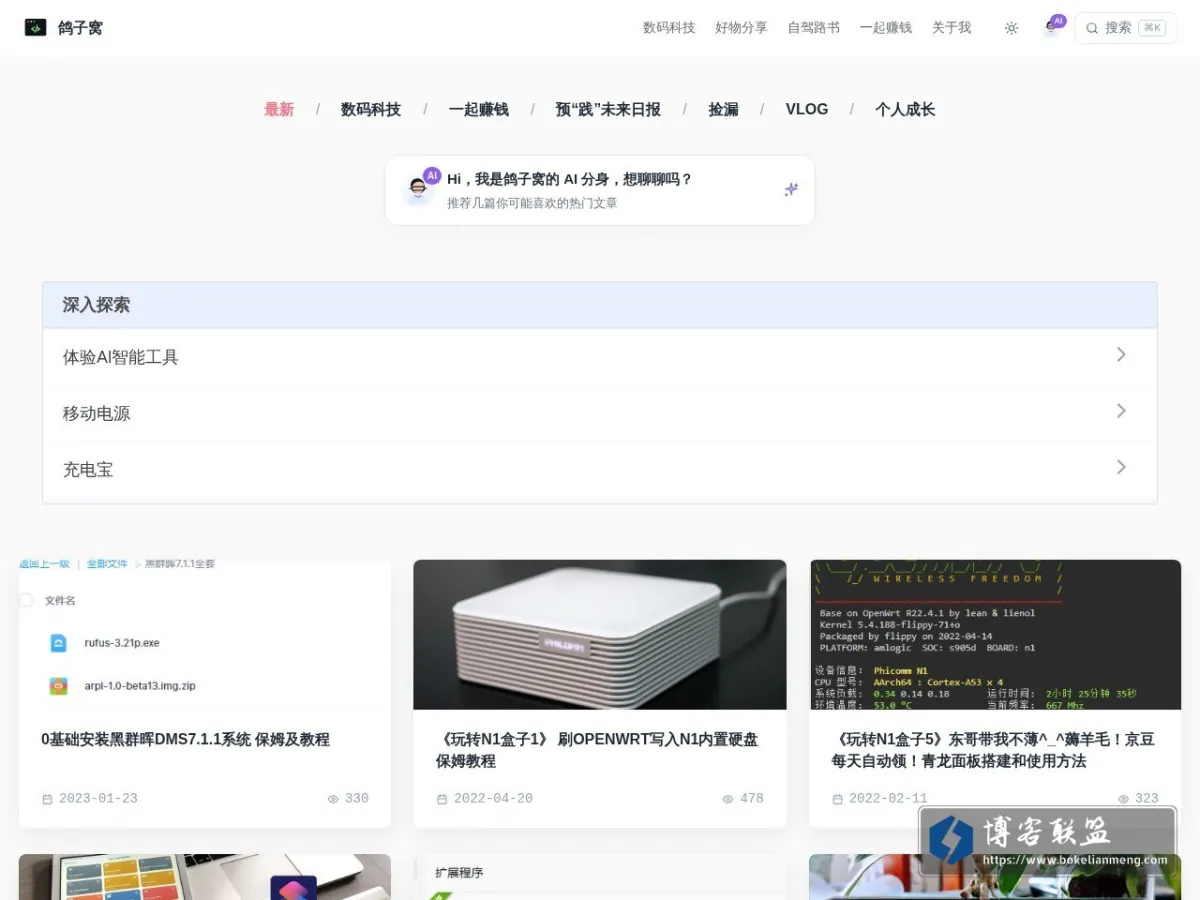
Task: Click the date 2023-01-23
Action: pos(98,799)
